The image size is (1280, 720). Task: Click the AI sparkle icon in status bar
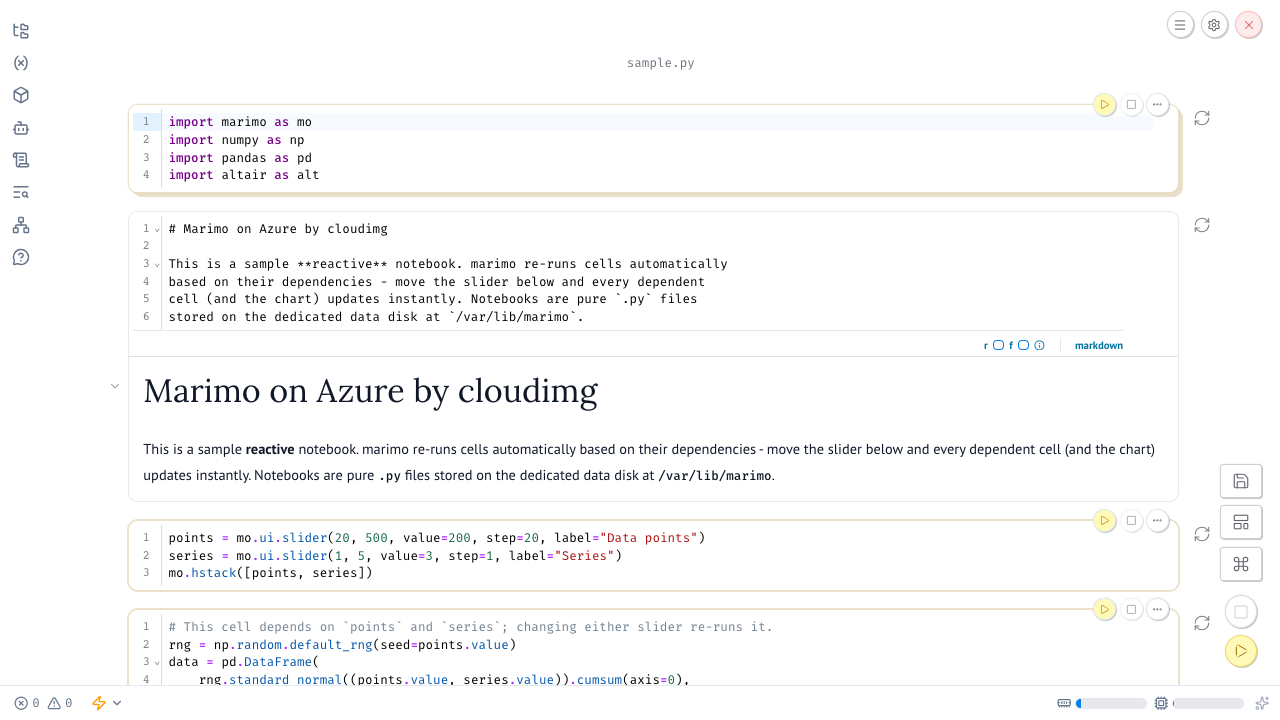(x=1262, y=703)
